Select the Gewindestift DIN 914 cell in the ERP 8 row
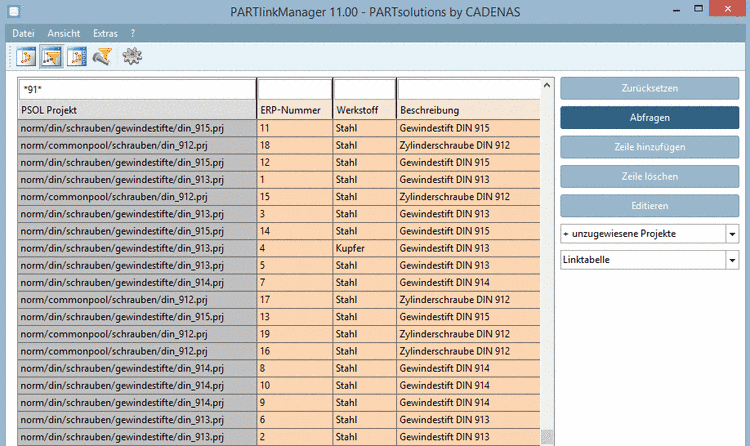 coord(469,368)
